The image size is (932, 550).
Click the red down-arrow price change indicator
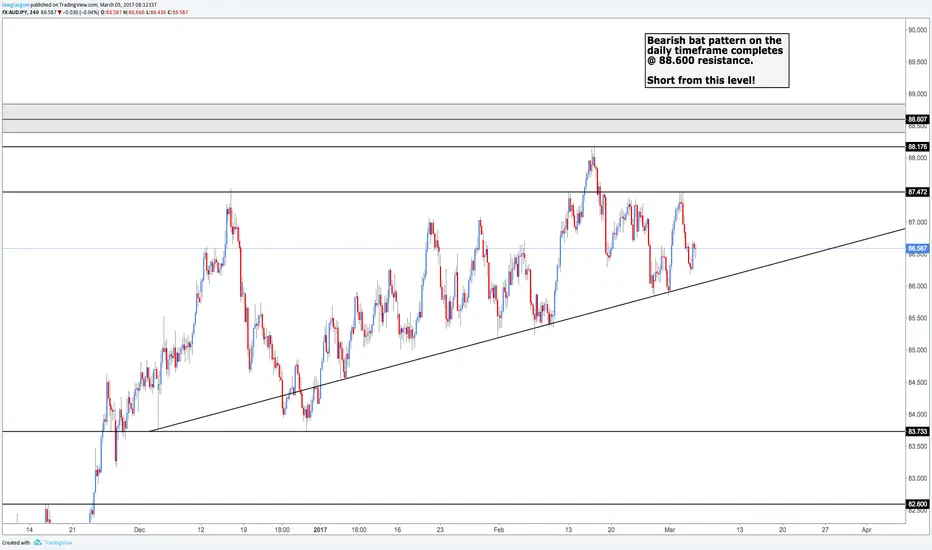pyautogui.click(x=59, y=12)
